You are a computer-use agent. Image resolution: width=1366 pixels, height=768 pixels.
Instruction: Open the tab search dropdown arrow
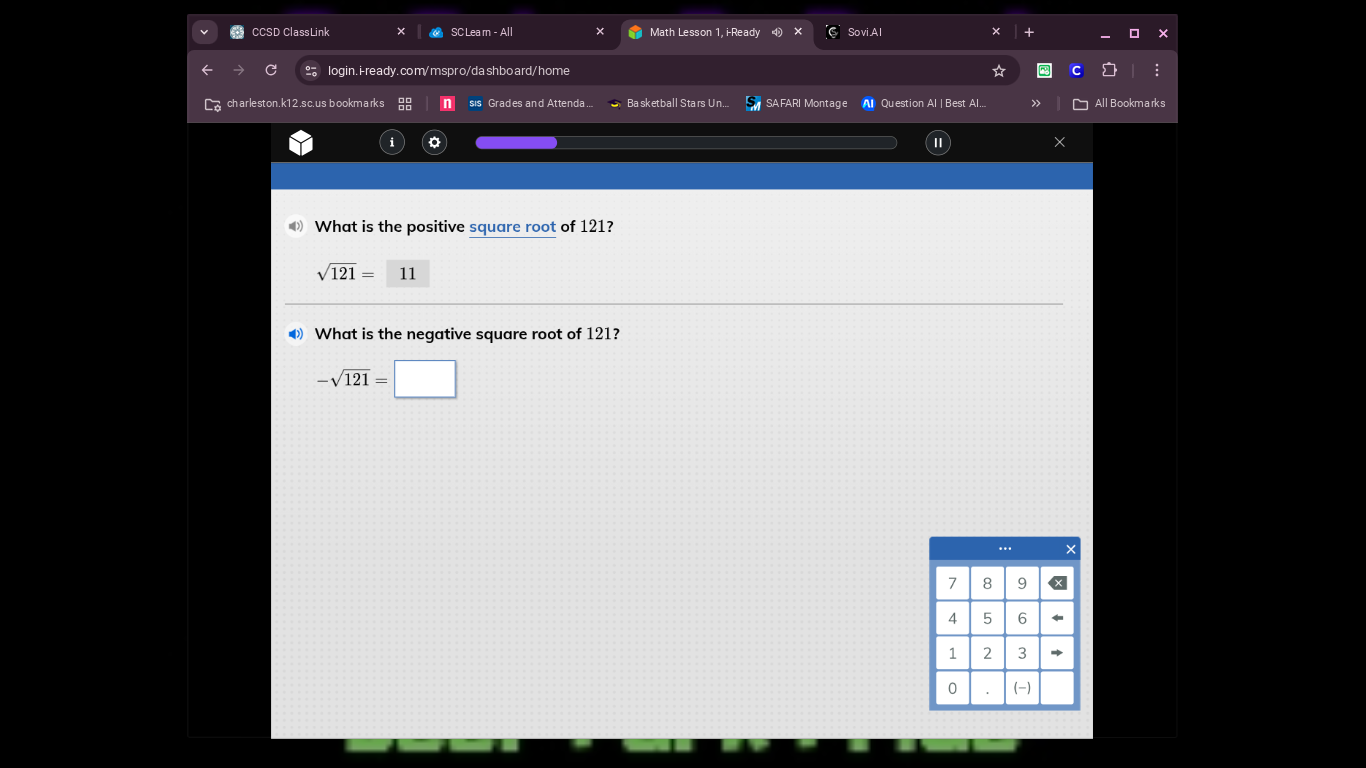point(204,31)
